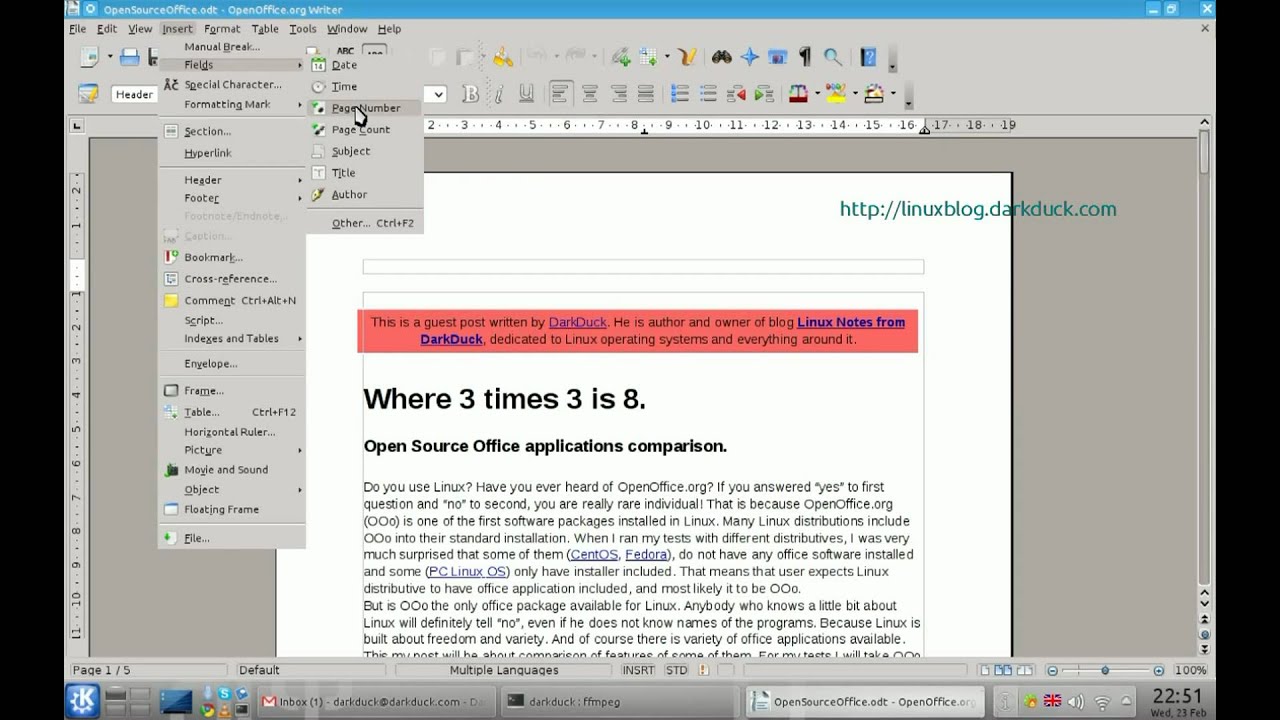The image size is (1280, 720).
Task: Click the Format Paintbrush icon
Action: (x=502, y=57)
